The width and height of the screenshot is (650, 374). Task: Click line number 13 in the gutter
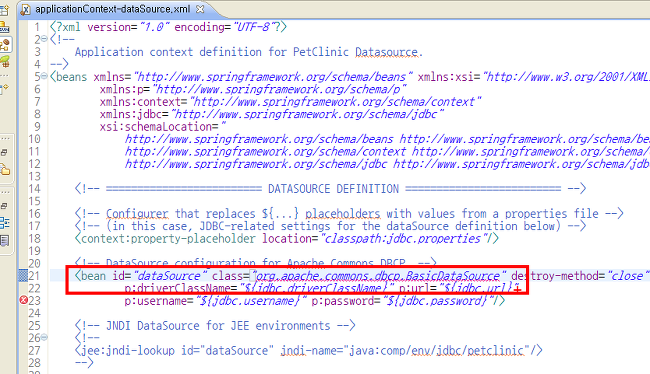[x=34, y=176]
